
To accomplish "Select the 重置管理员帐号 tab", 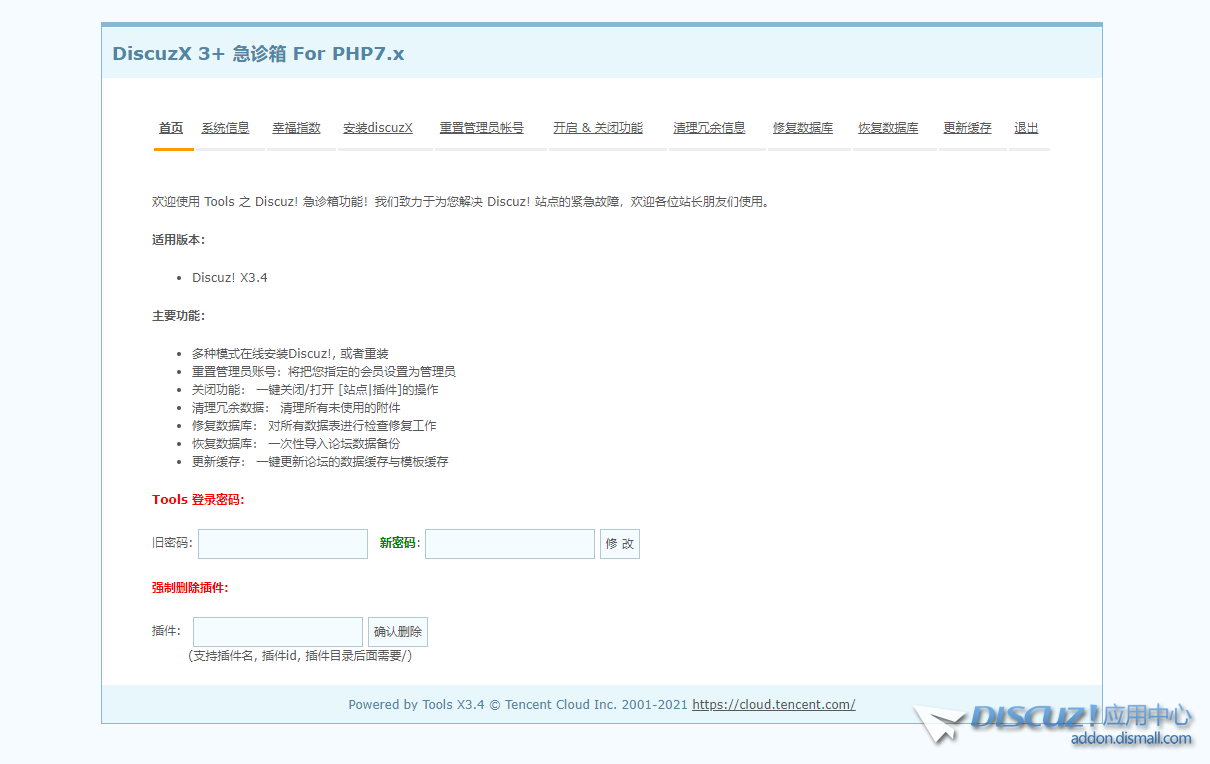I will [482, 128].
